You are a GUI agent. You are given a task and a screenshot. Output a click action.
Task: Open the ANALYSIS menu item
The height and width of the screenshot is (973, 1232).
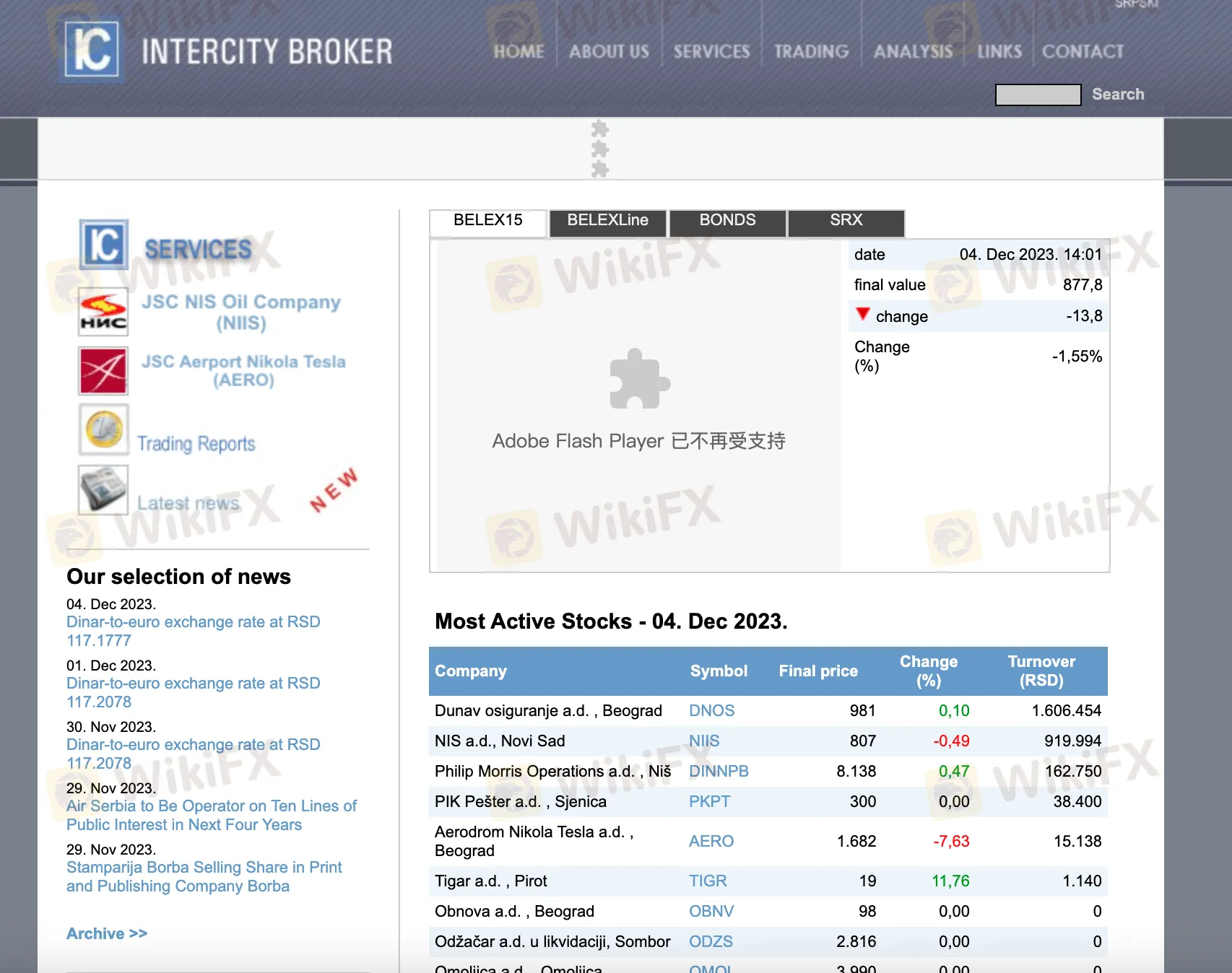pyautogui.click(x=912, y=51)
